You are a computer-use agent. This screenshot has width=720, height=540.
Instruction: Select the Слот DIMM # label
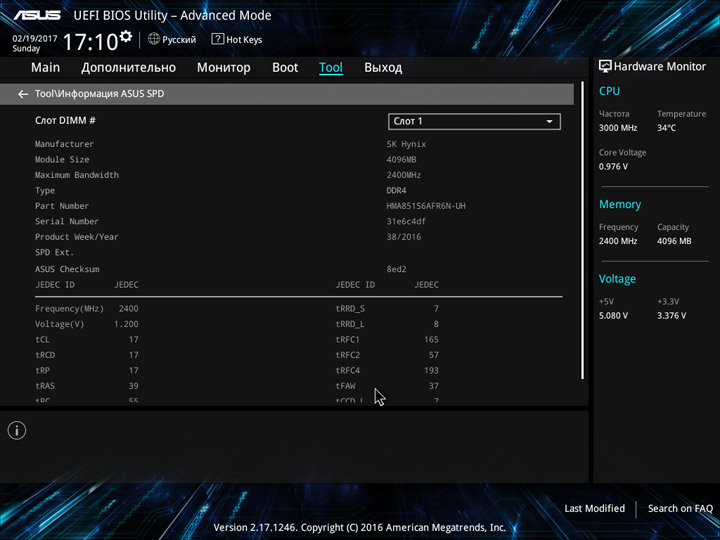pyautogui.click(x=65, y=120)
